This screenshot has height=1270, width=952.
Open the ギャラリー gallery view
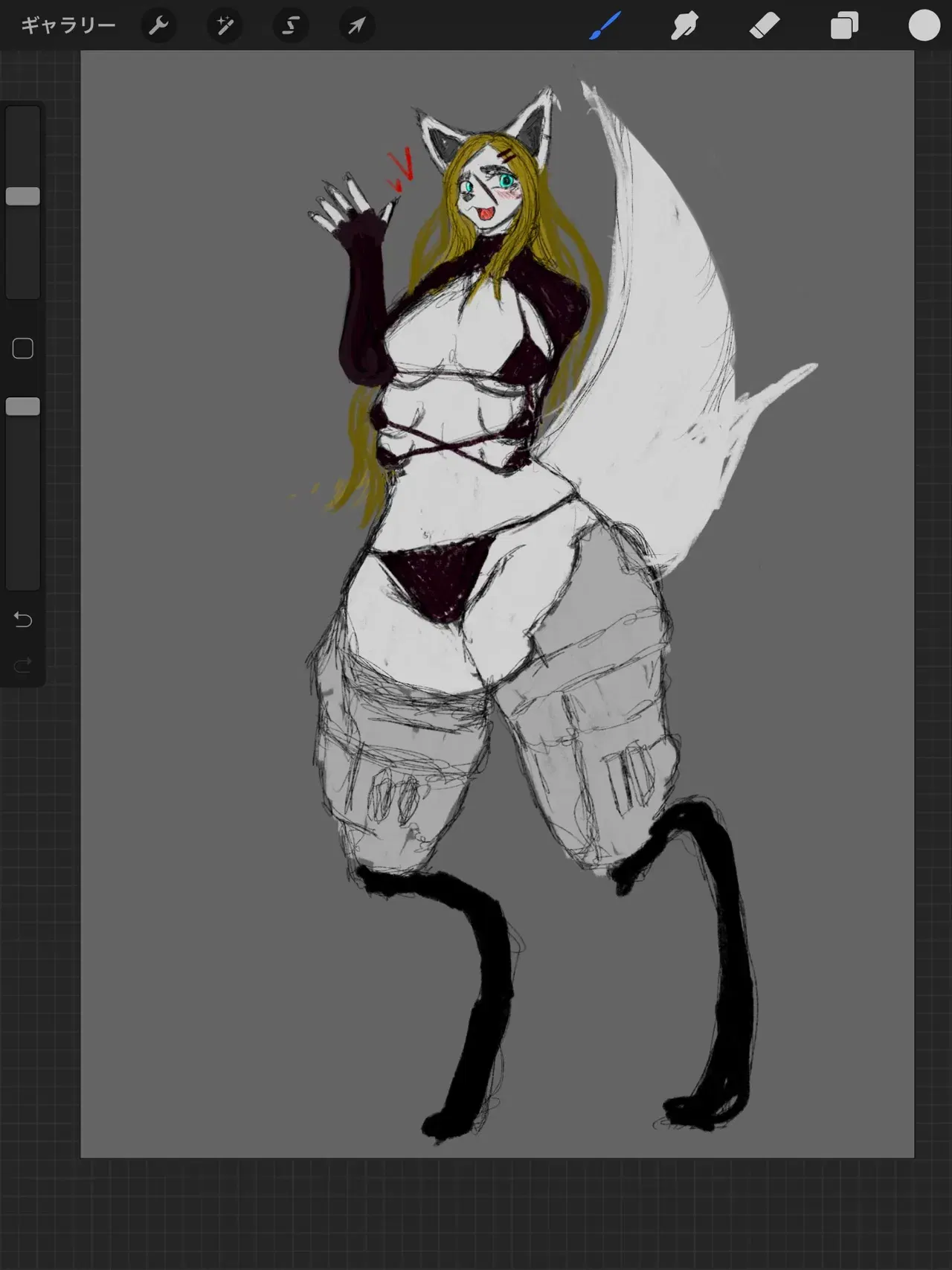tap(68, 26)
